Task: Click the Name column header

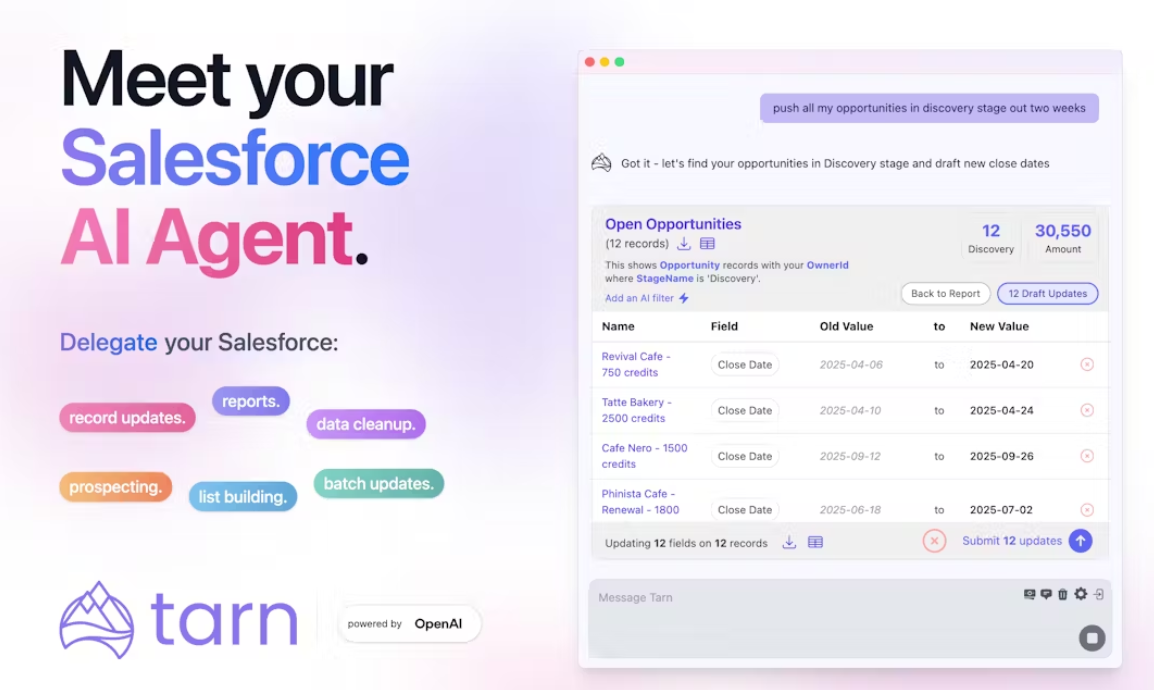Action: (618, 326)
